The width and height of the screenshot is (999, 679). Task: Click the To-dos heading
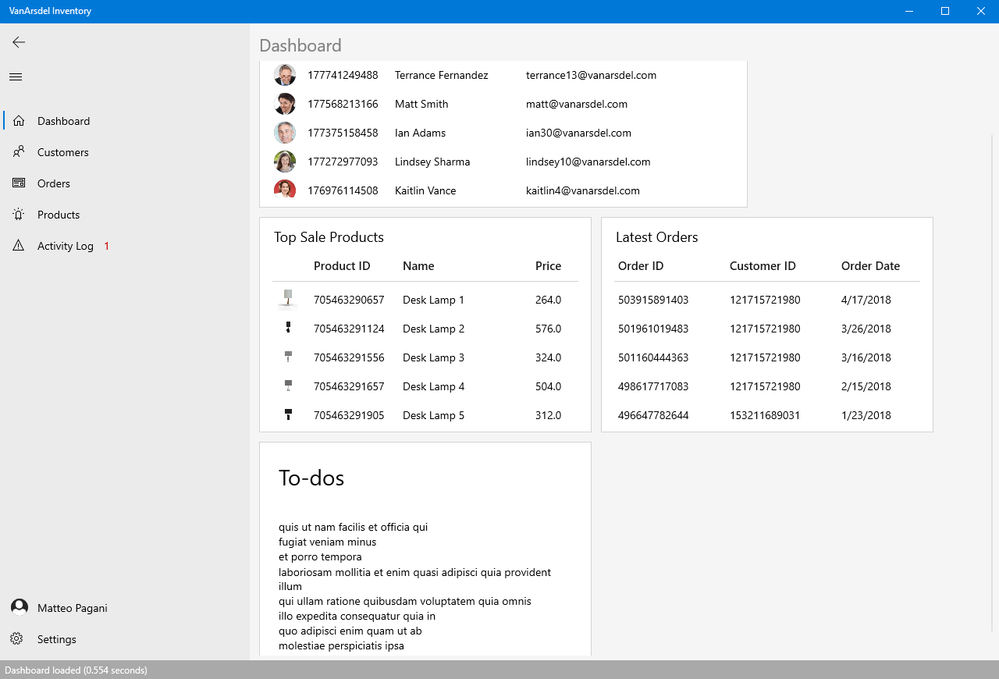(311, 478)
